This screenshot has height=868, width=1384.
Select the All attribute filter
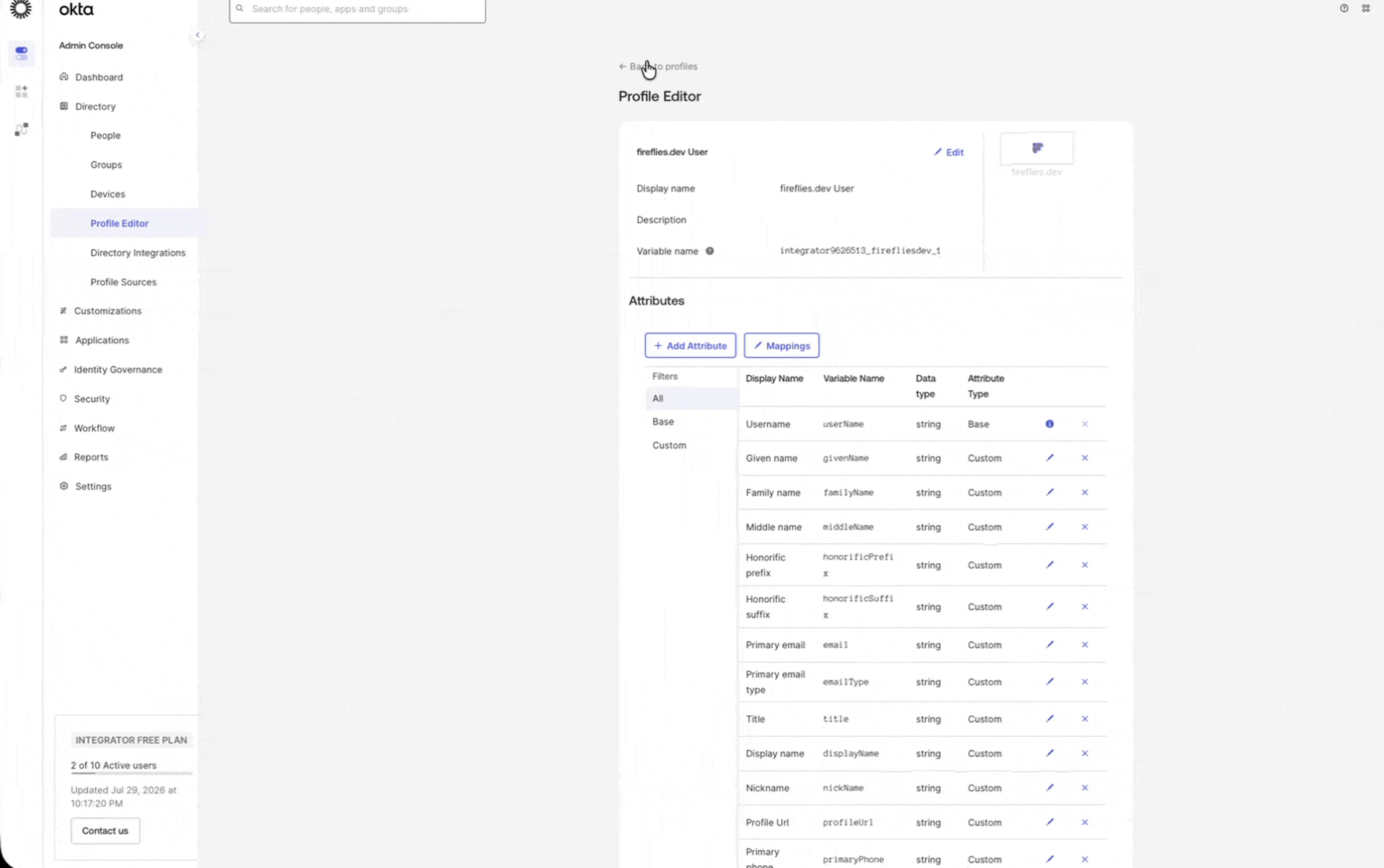point(692,399)
